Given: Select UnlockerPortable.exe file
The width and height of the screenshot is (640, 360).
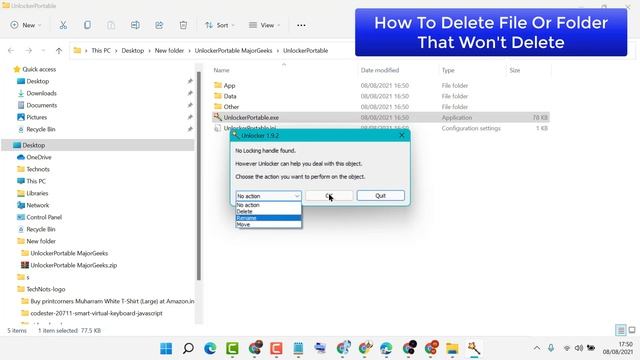Looking at the screenshot, I should point(380,117).
